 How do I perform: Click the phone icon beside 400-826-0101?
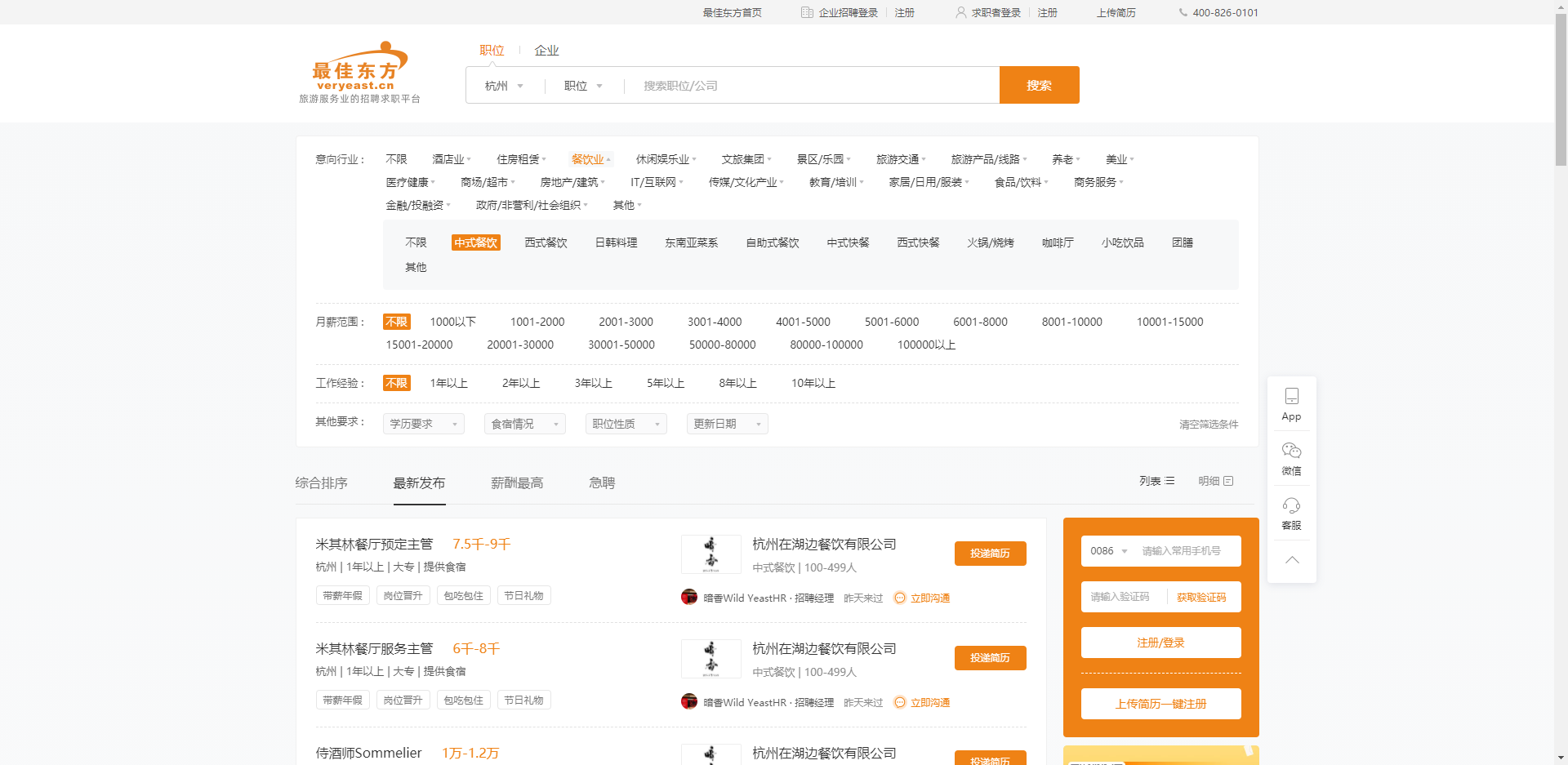click(1183, 13)
